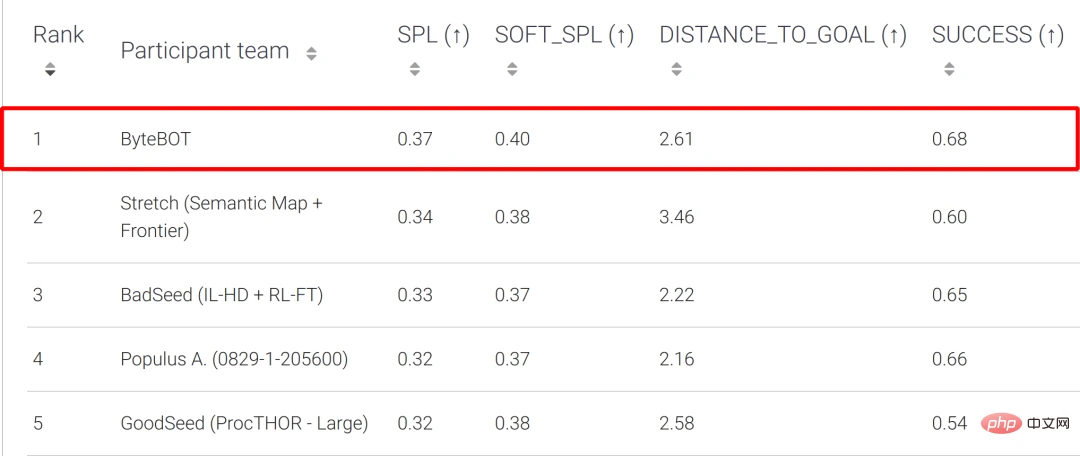
Task: Sort by SPL using arrow icon
Action: point(414,69)
